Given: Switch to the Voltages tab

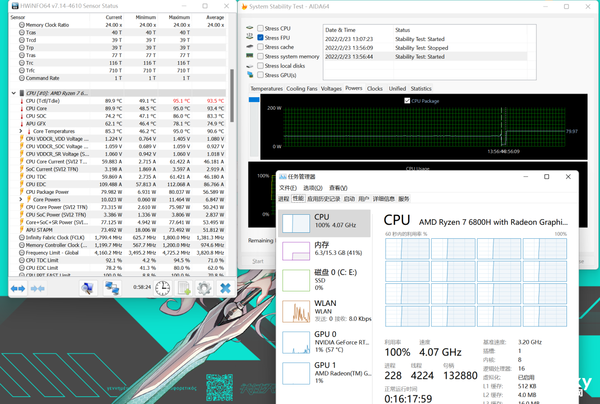Looking at the screenshot, I should coord(331,88).
